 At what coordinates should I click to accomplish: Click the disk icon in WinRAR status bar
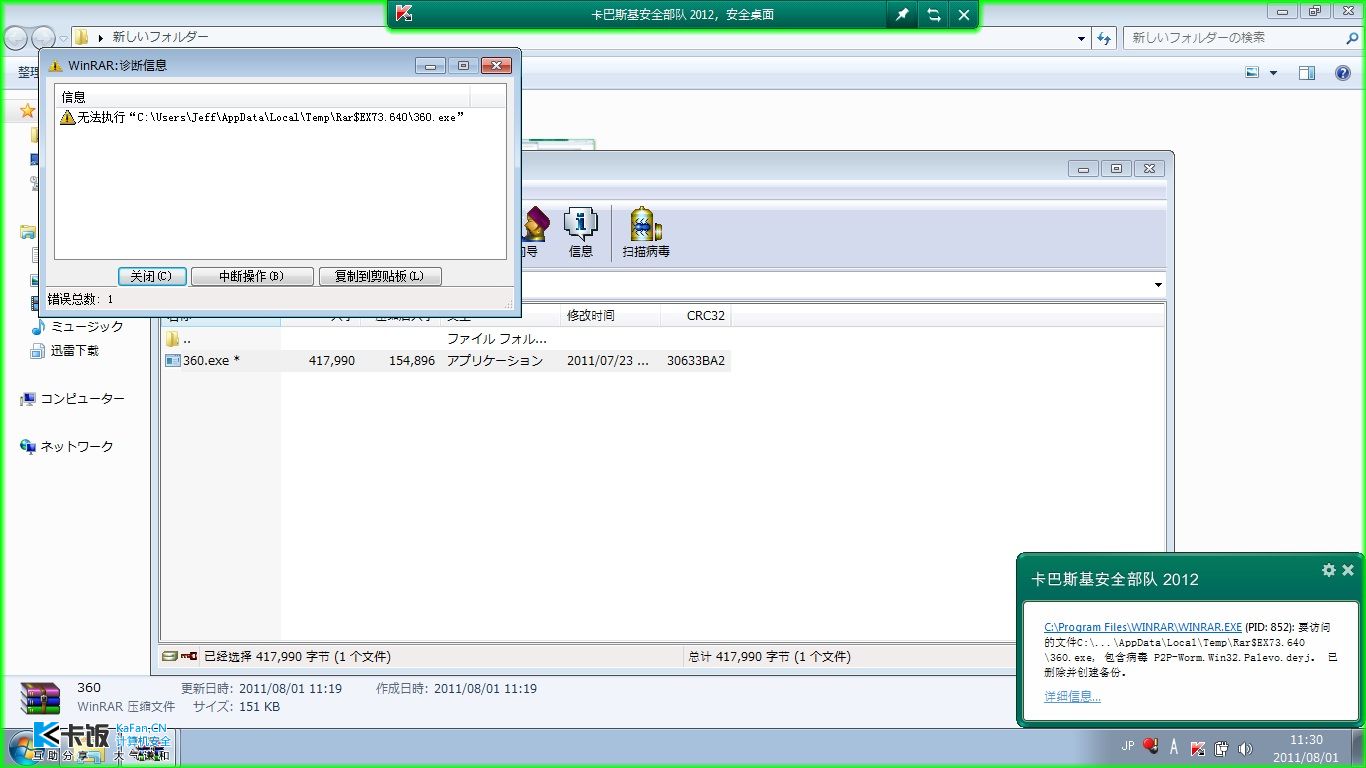[x=171, y=657]
